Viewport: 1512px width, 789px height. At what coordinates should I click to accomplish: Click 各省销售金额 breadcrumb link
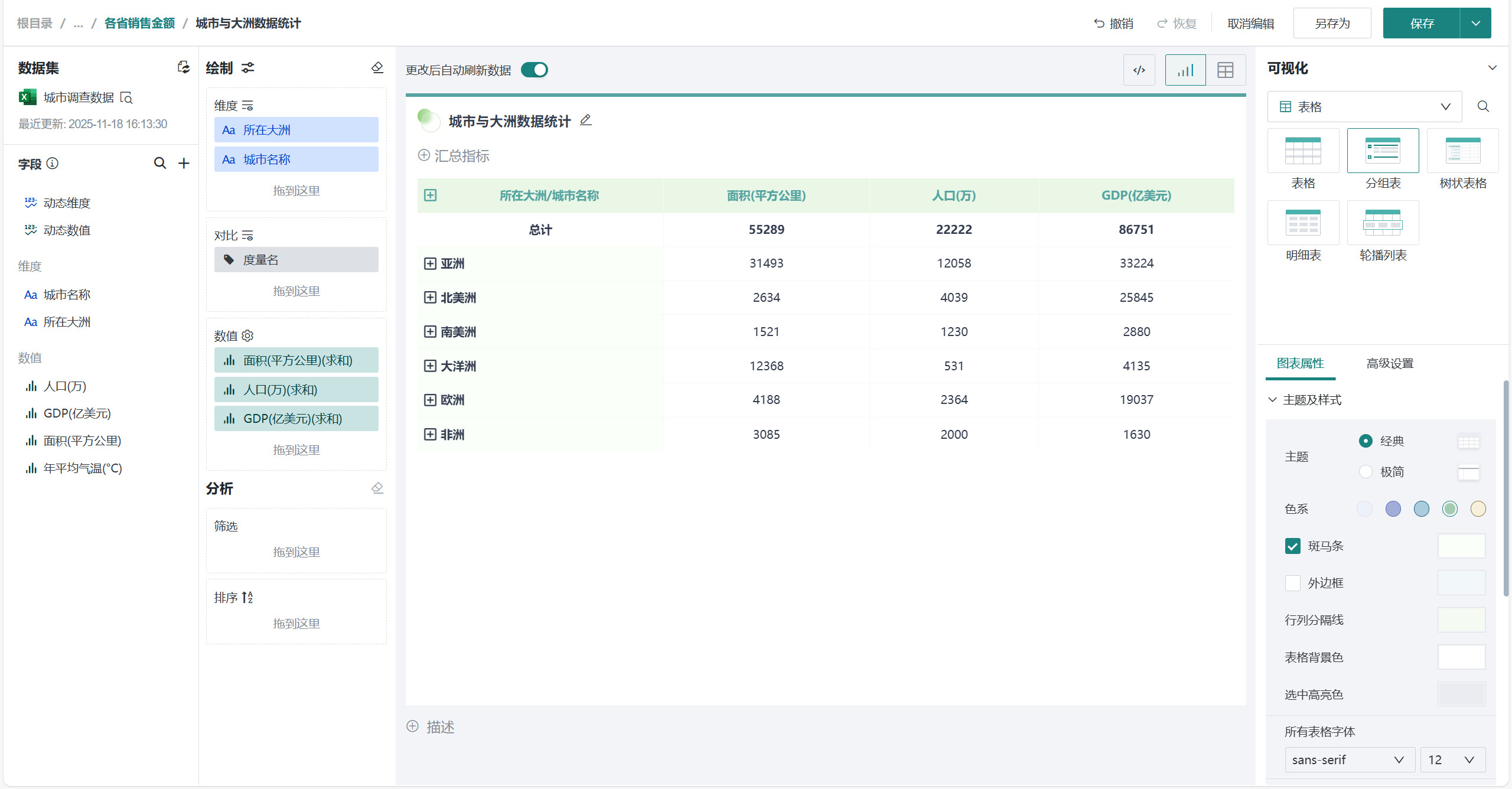139,23
